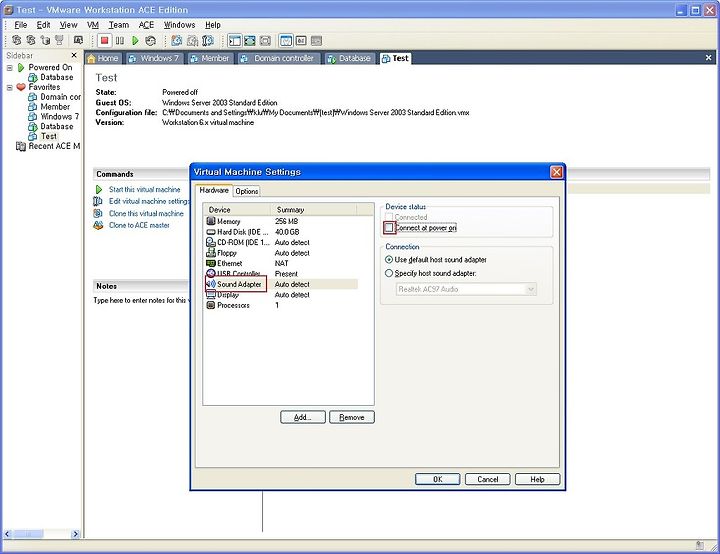Select the Hard Disk (IDE) device
720x554 pixels.
pos(281,232)
